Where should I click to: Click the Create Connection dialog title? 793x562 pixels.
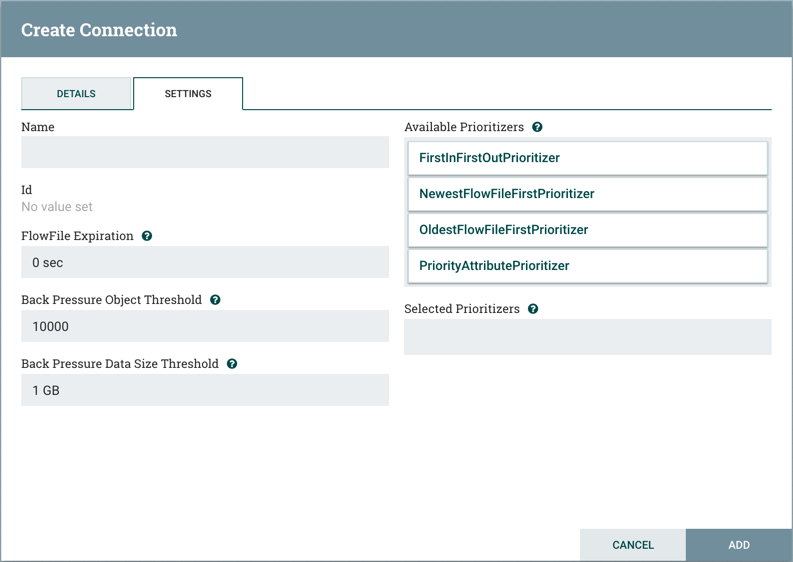99,30
